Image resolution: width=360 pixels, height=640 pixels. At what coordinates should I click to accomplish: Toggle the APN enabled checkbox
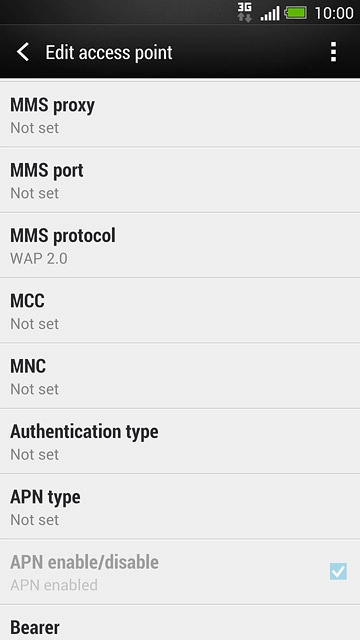(338, 571)
